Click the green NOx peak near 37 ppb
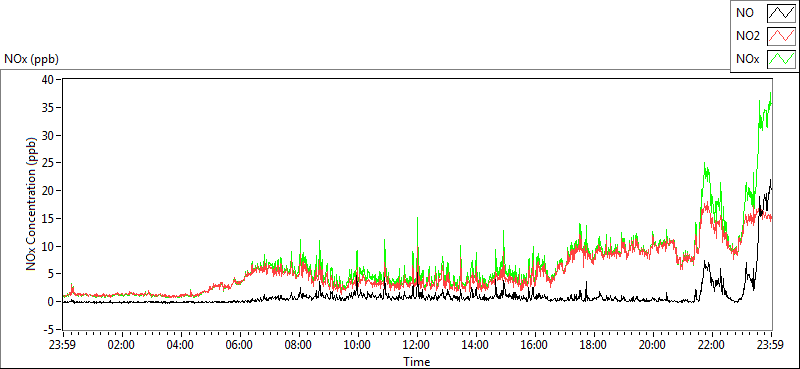Image resolution: width=800 pixels, height=369 pixels. (x=770, y=94)
